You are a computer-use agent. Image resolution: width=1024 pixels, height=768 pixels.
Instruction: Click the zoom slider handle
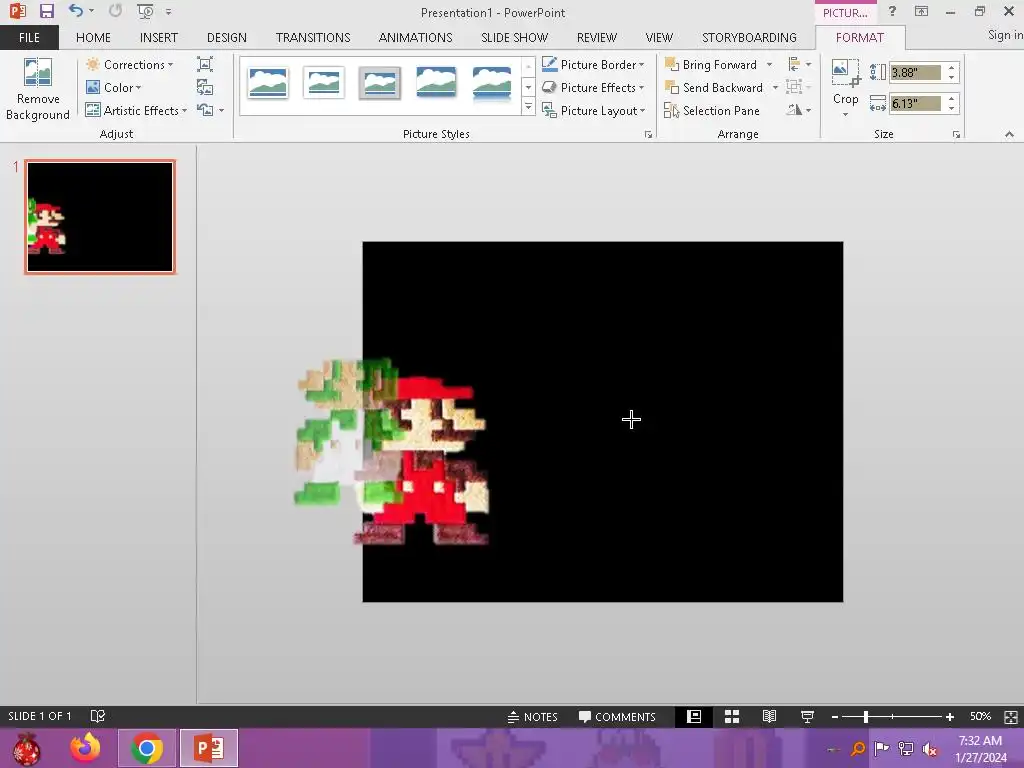(866, 716)
